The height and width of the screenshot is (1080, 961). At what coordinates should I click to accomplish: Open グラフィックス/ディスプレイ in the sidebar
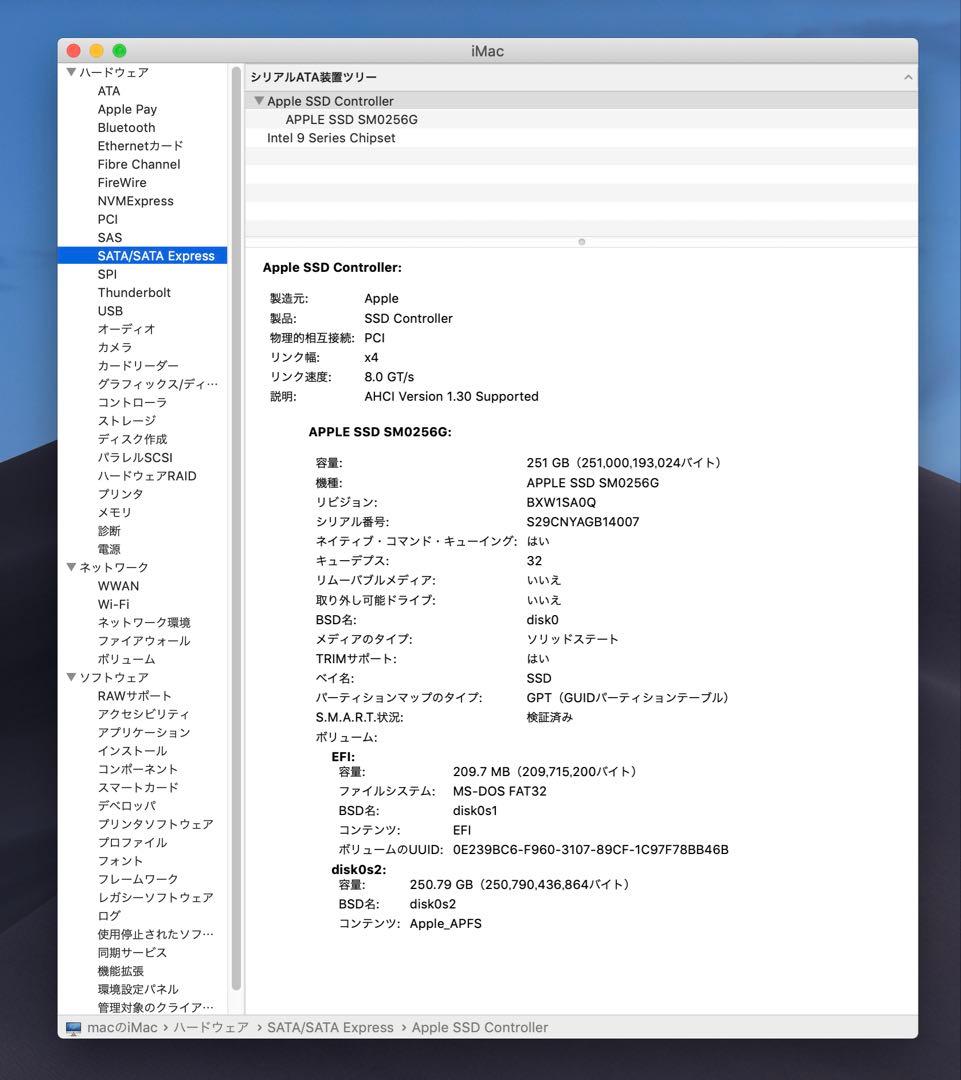(x=157, y=384)
